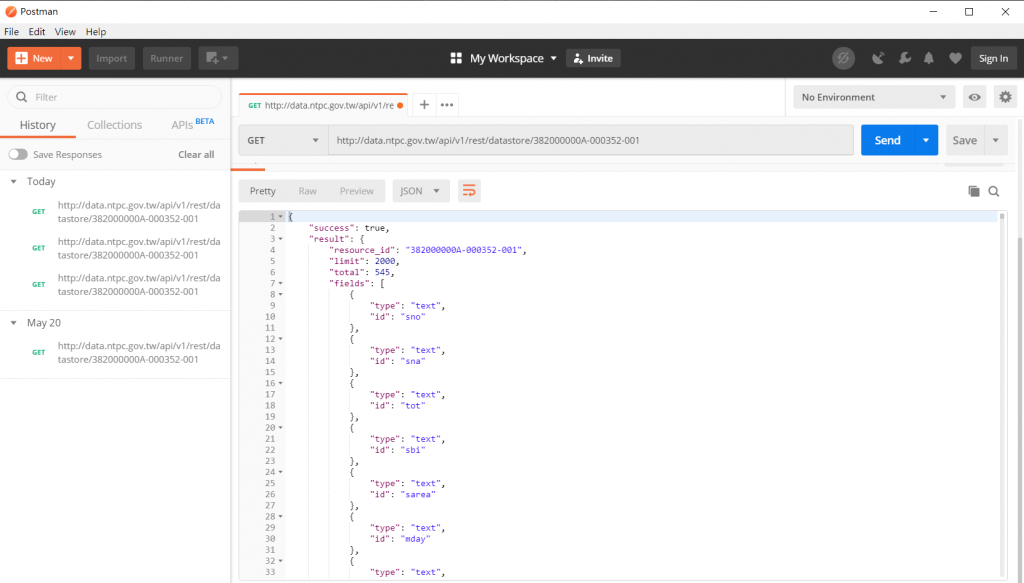Screen dimensions: 1024x583
Task: Open the Send dropdown arrow
Action: coord(925,140)
